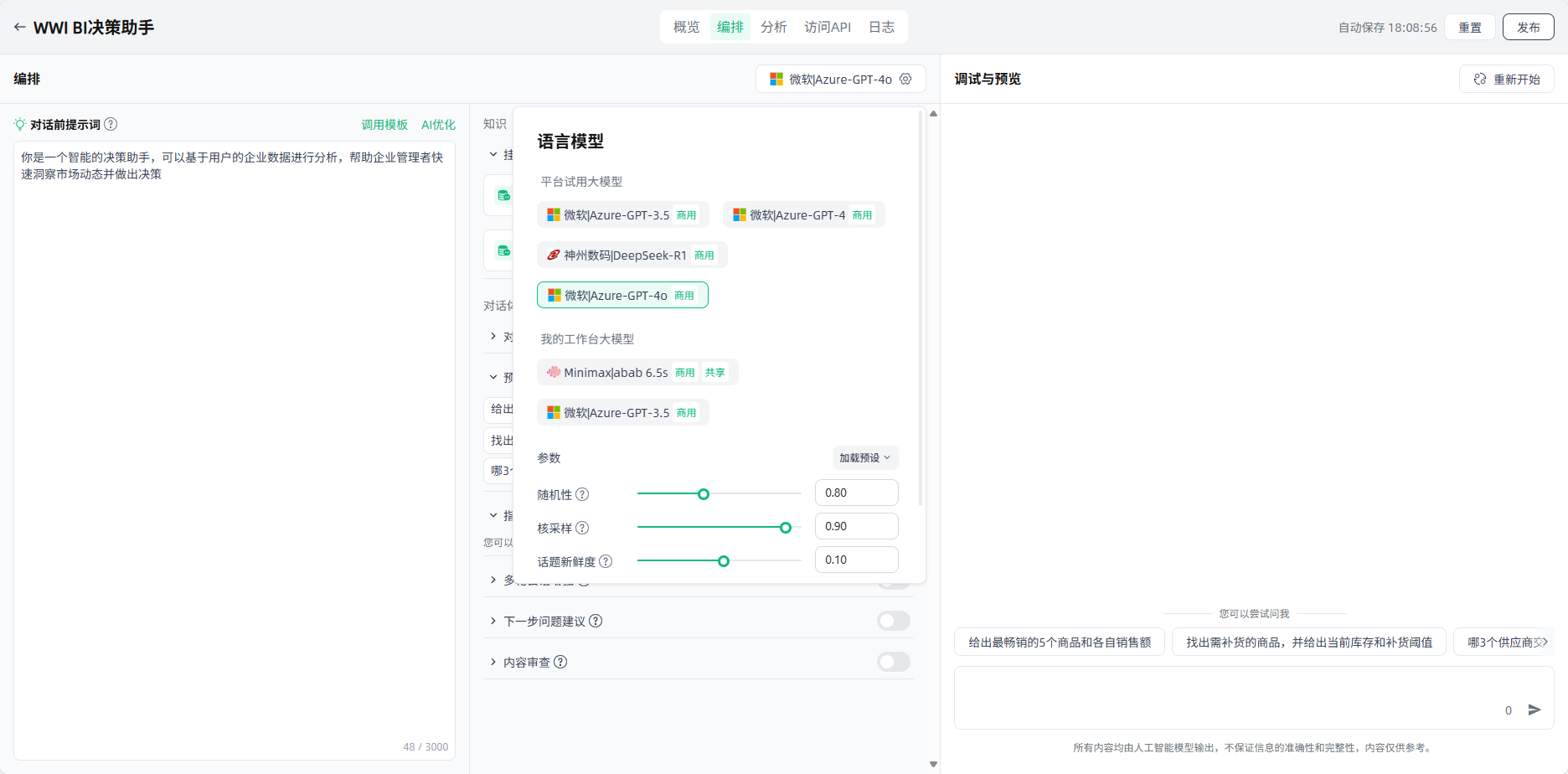
Task: Click the 发布 button
Action: [x=1528, y=27]
